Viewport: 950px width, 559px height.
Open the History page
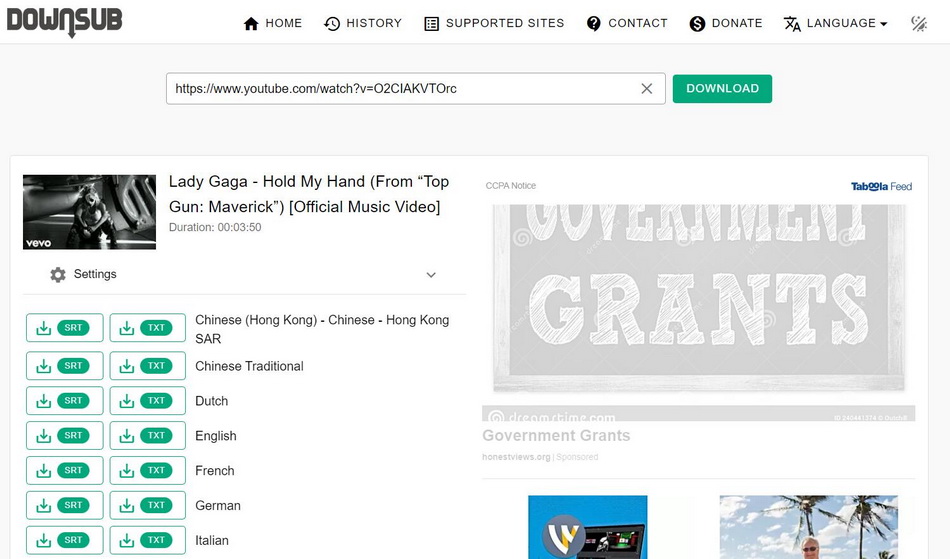pos(363,23)
